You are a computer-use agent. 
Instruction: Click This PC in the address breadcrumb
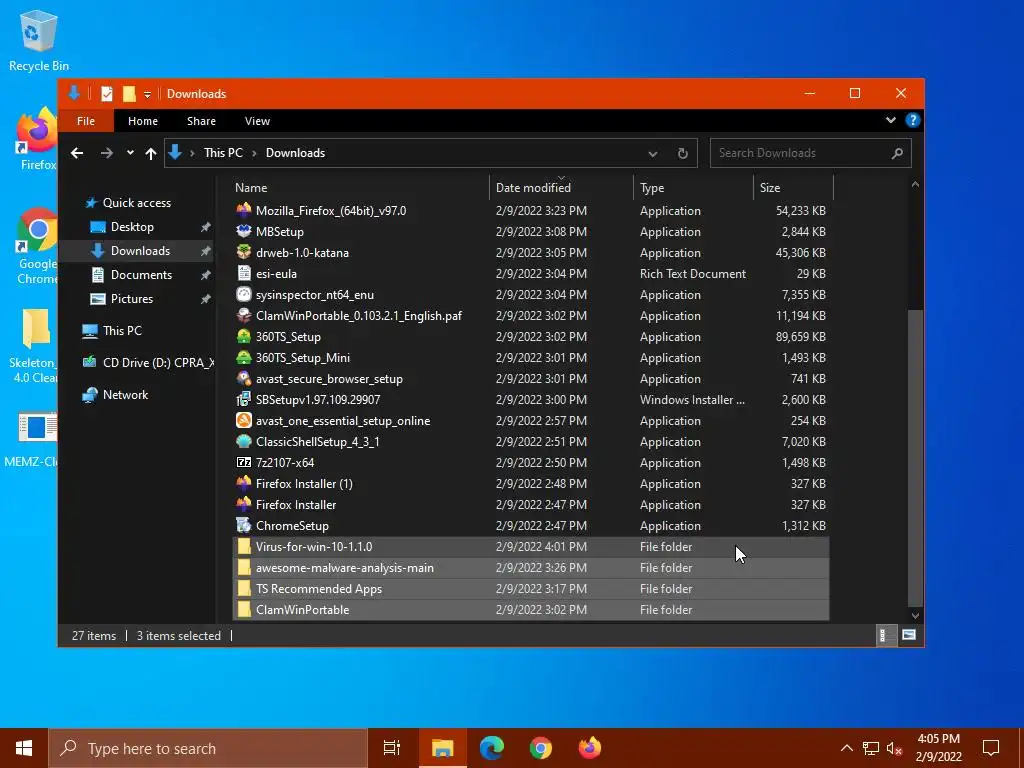click(x=223, y=153)
